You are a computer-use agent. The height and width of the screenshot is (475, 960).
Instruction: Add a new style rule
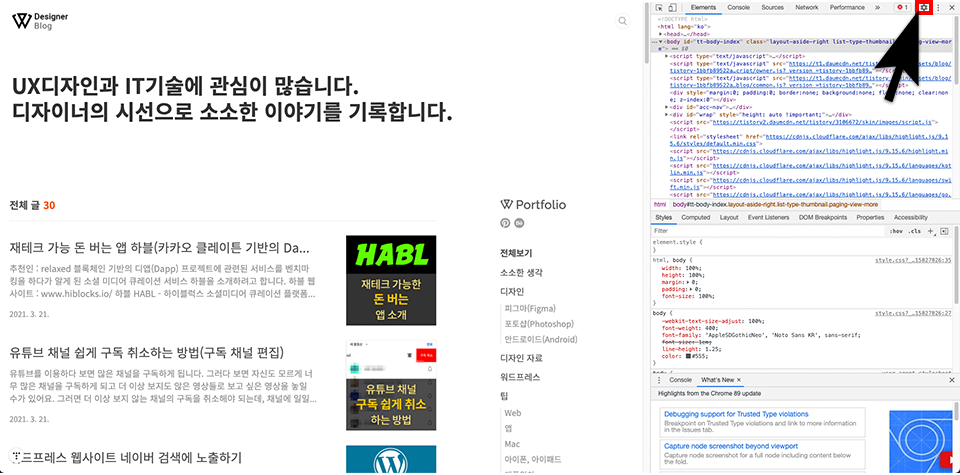click(930, 231)
